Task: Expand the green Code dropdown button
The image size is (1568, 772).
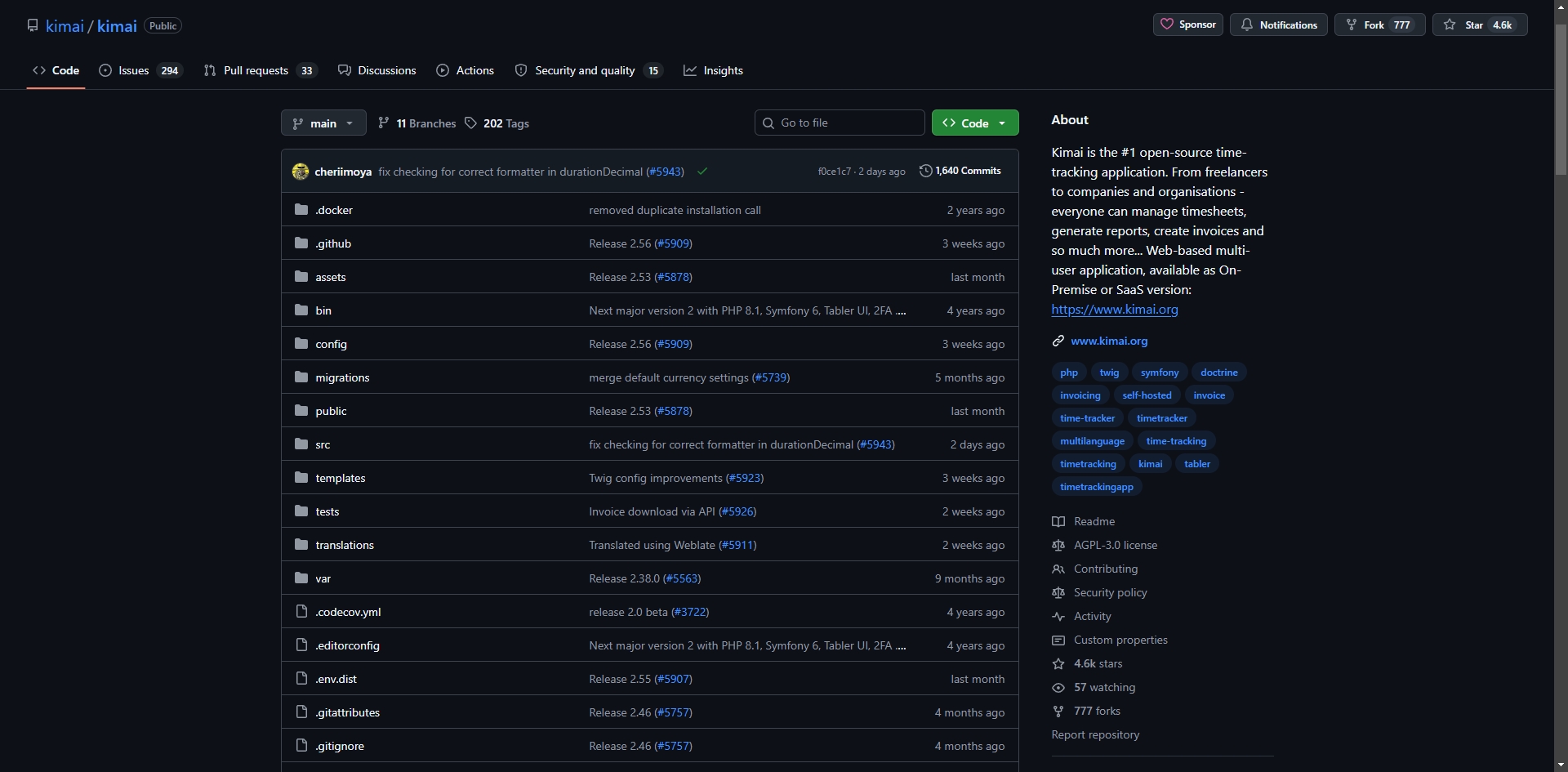Action: point(975,123)
